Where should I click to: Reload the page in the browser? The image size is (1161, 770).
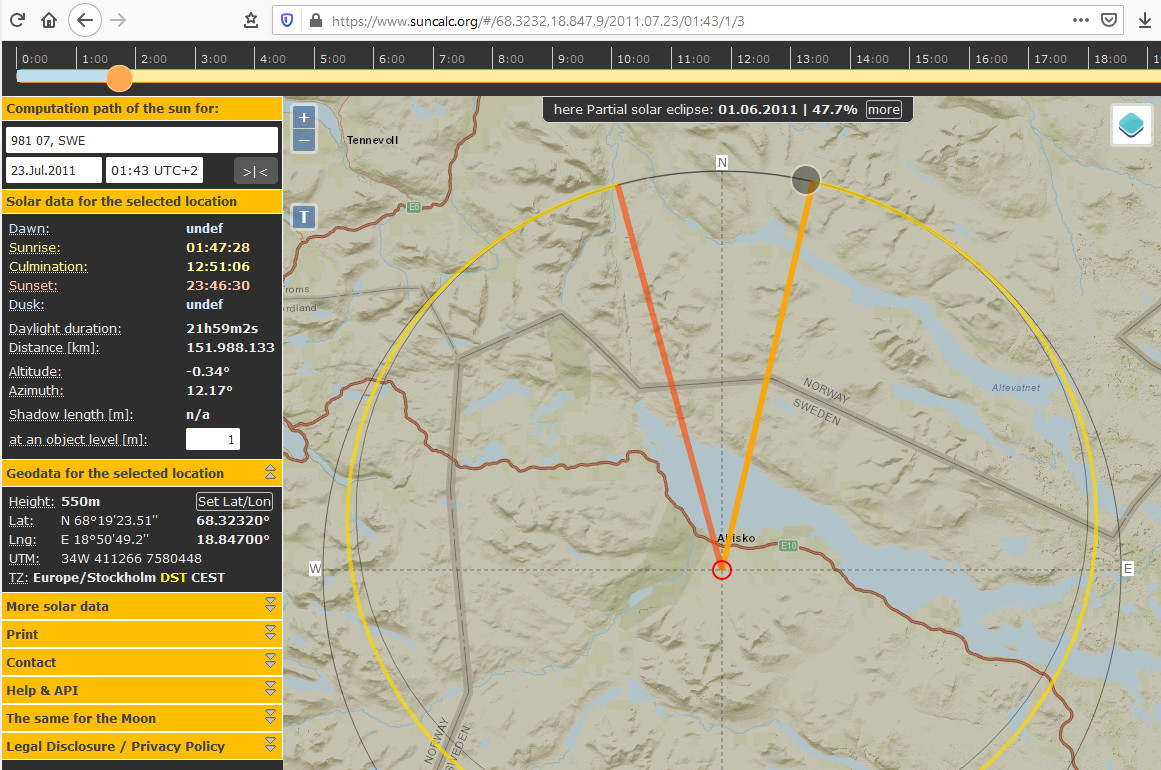(x=18, y=20)
